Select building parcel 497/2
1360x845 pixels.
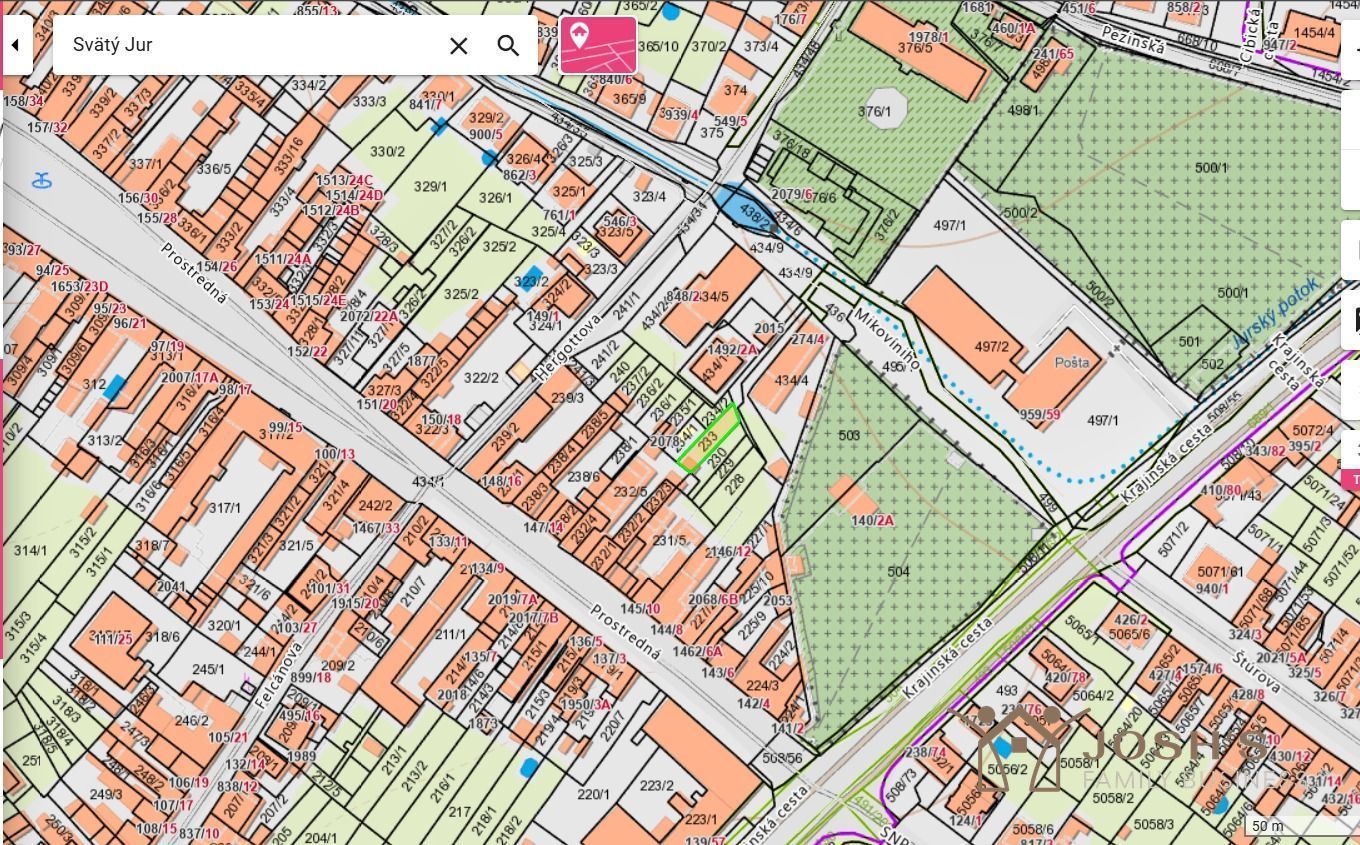pyautogui.click(x=991, y=347)
